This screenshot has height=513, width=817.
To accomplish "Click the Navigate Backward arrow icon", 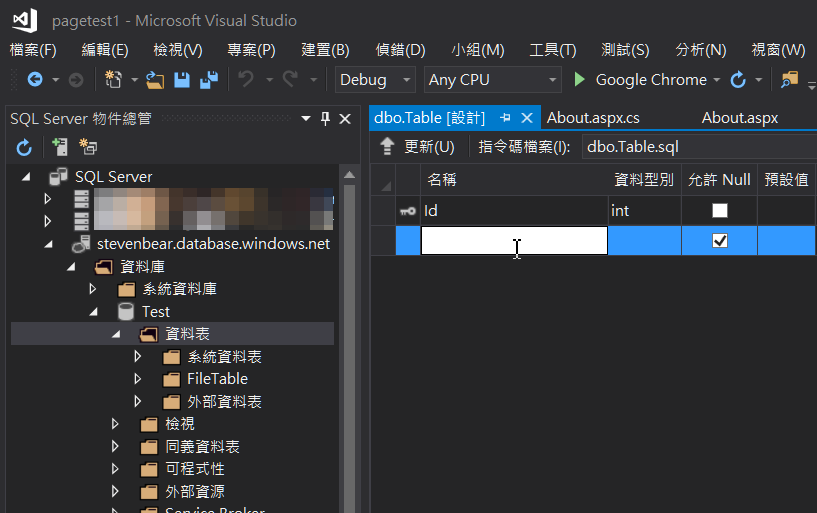I will (35, 80).
